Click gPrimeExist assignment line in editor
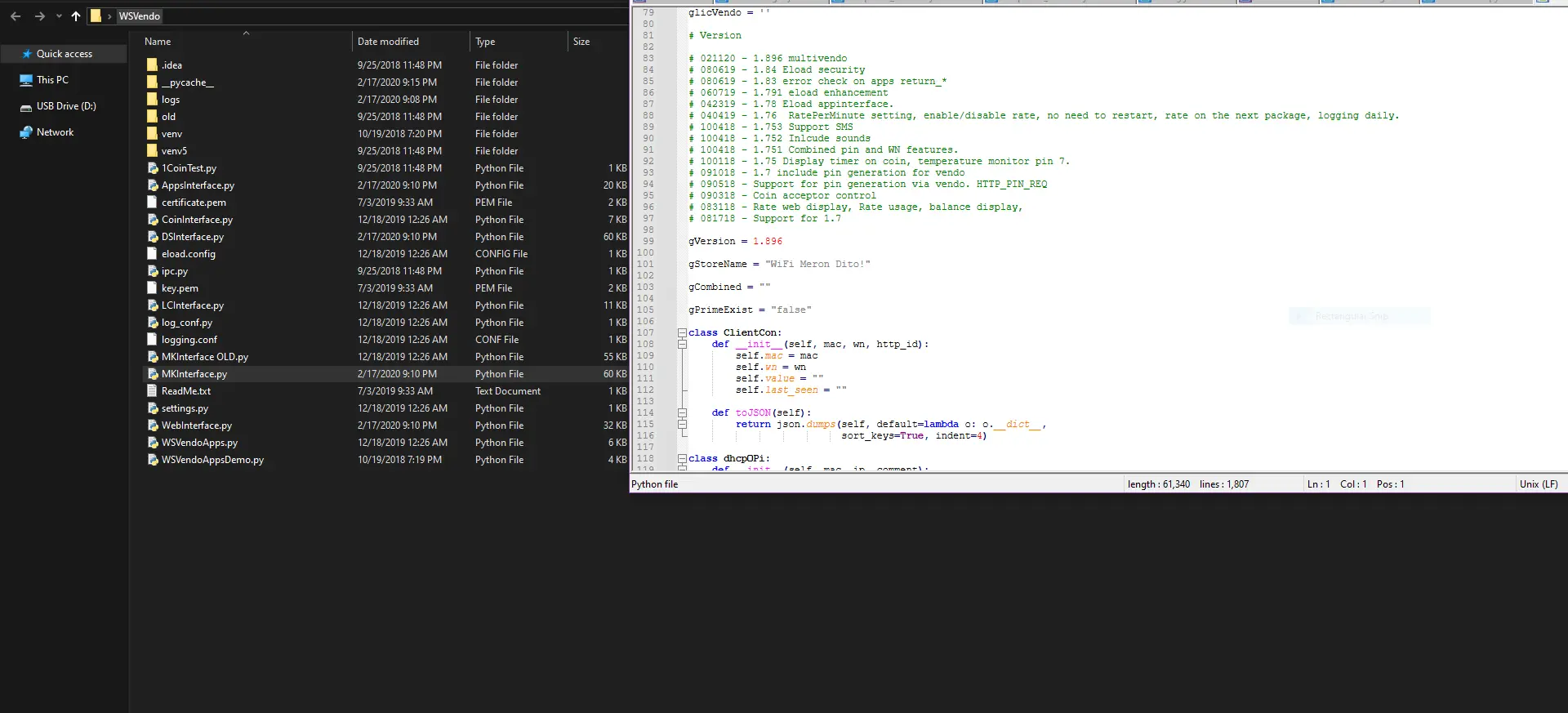Image resolution: width=1568 pixels, height=713 pixels. tap(750, 310)
